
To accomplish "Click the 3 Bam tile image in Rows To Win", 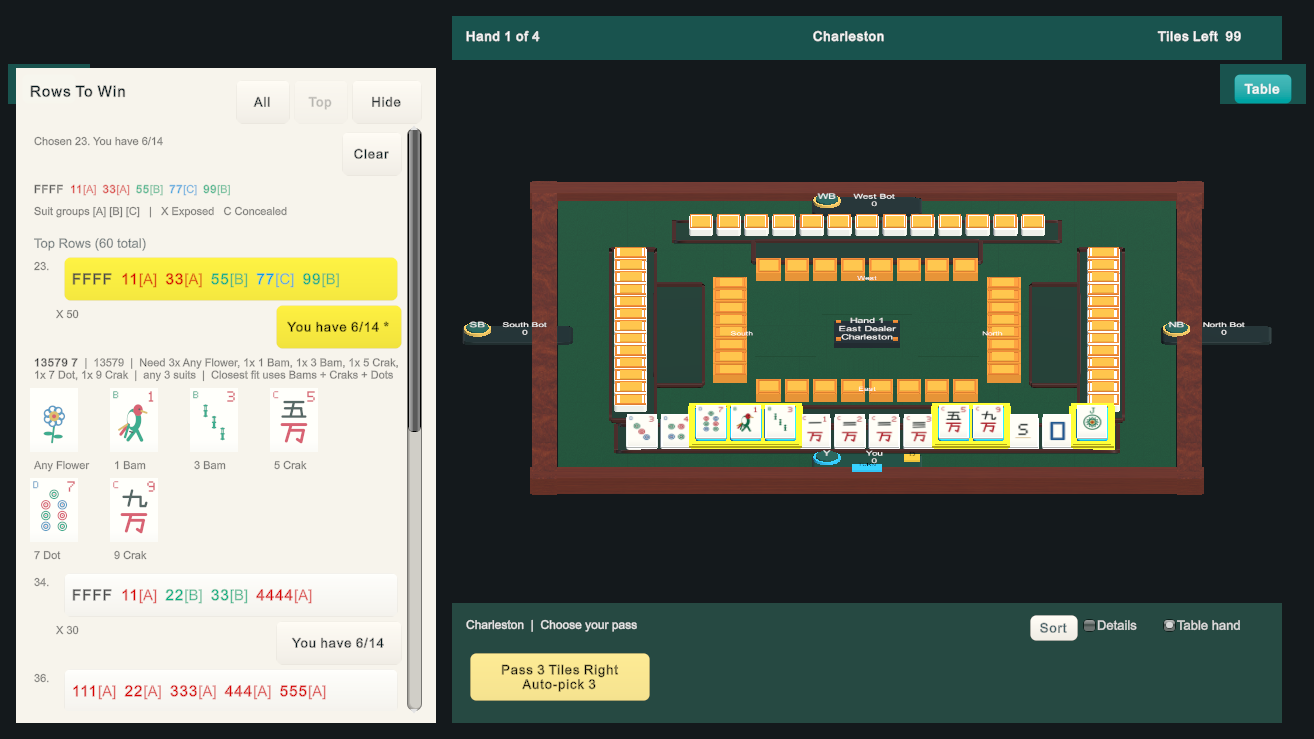I will [x=214, y=420].
